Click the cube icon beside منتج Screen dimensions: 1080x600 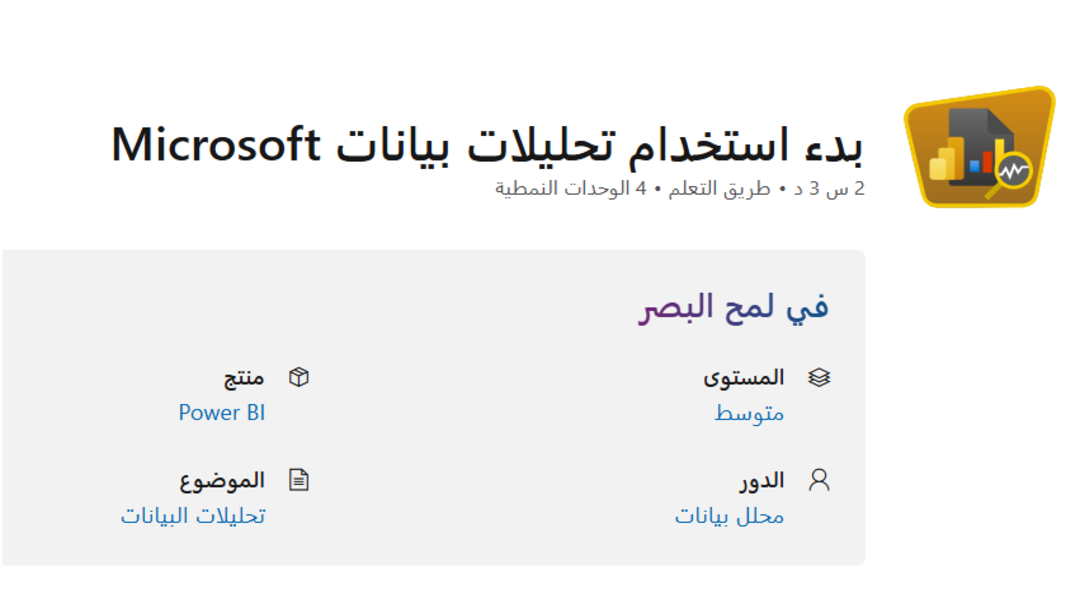(298, 377)
